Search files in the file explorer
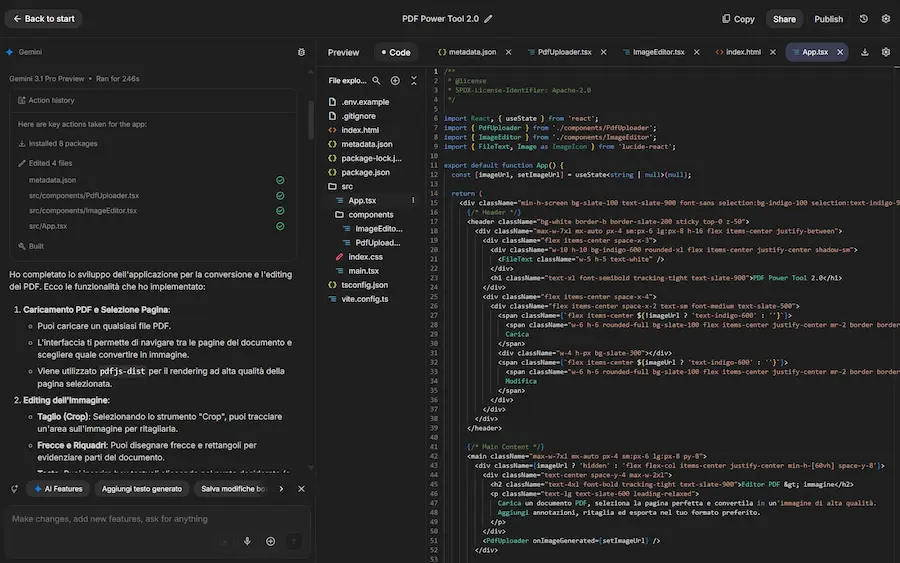 coord(377,80)
